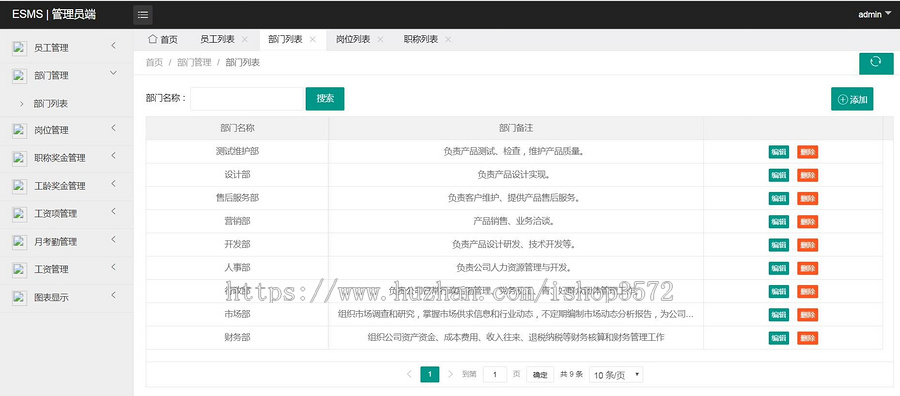Collapse the 部门管理 menu chevron
Viewport: 900px width, 396px height.
(x=114, y=73)
